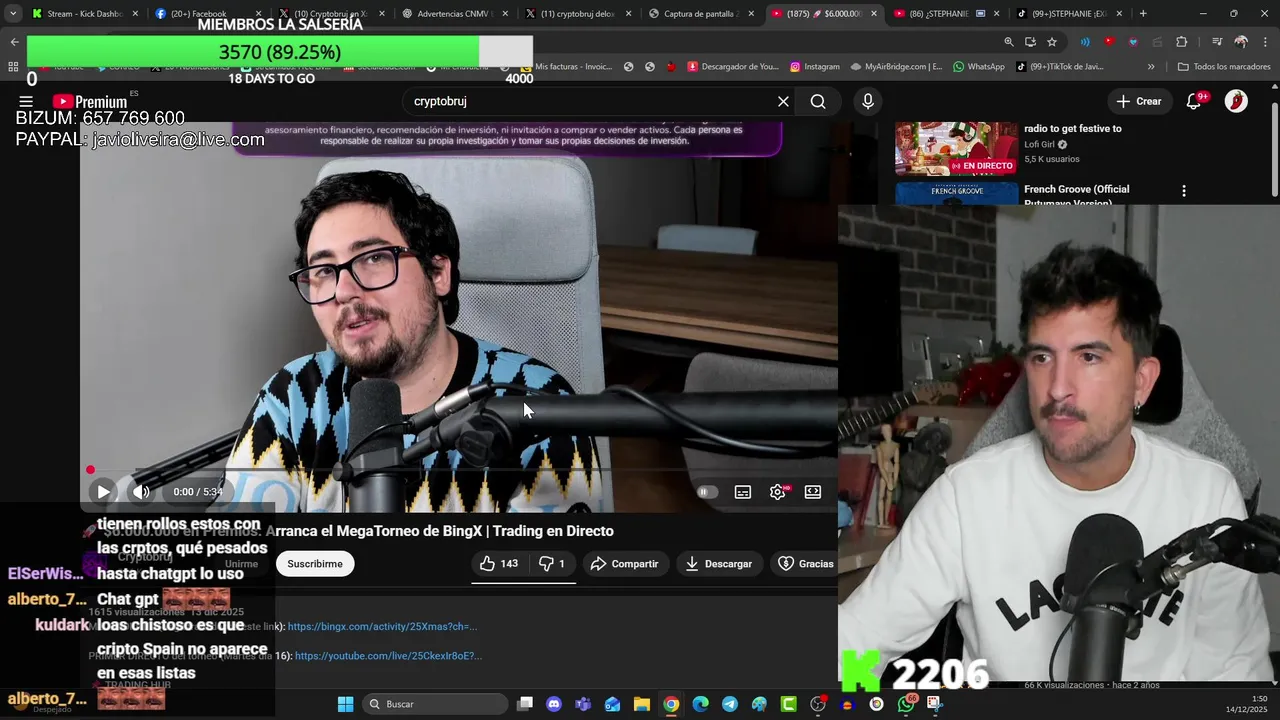The height and width of the screenshot is (720, 1280).
Task: Open Microsoft Teams from the taskbar
Action: click(583, 704)
